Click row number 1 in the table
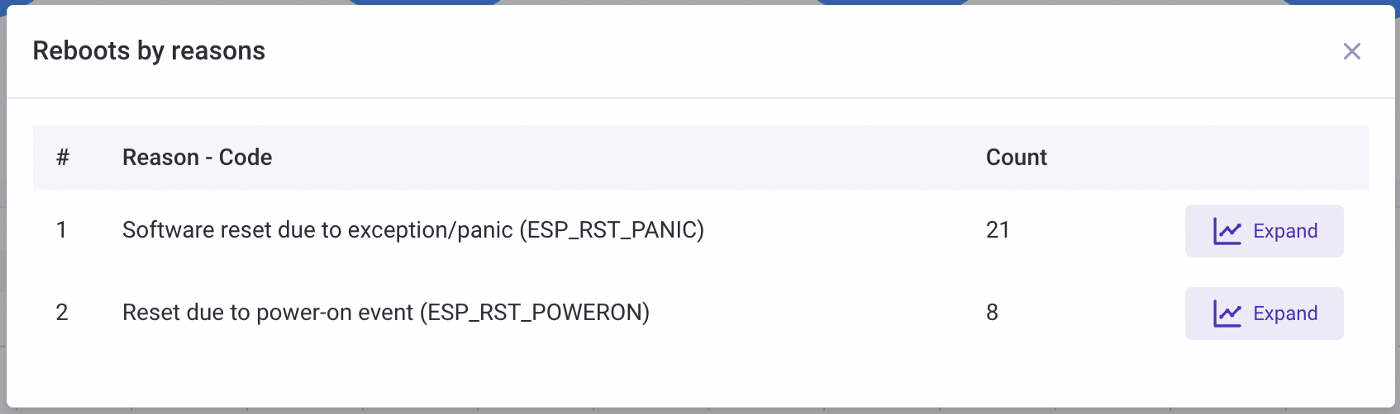Image resolution: width=1400 pixels, height=414 pixels. tap(62, 231)
